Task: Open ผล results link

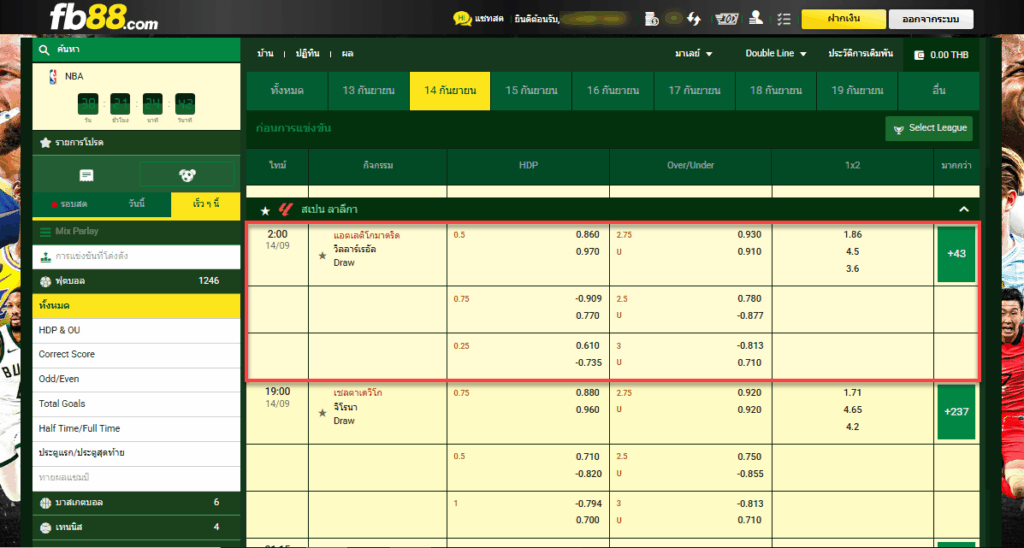Action: coord(347,54)
